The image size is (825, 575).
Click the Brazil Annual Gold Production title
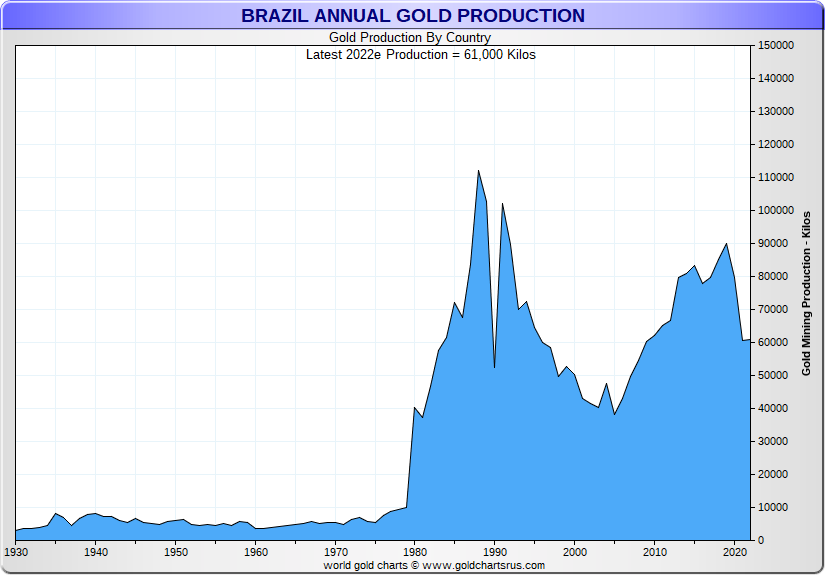pyautogui.click(x=412, y=16)
